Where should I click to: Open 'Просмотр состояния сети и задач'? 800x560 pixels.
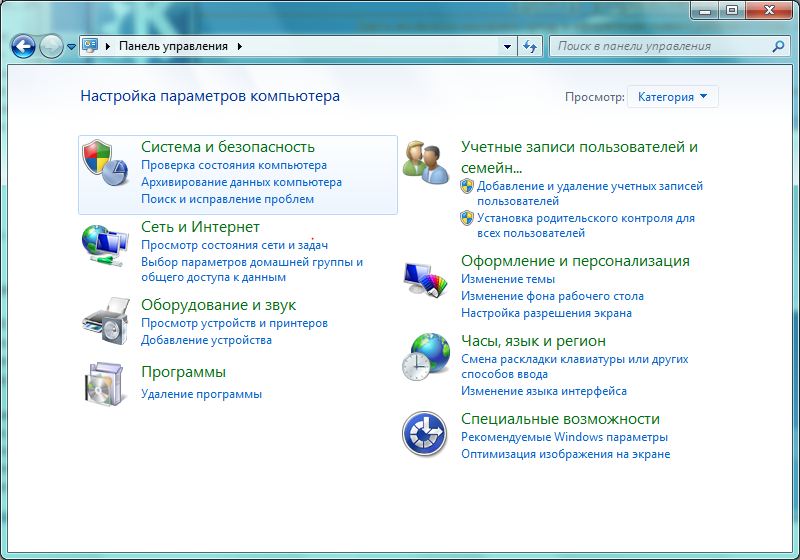click(234, 245)
